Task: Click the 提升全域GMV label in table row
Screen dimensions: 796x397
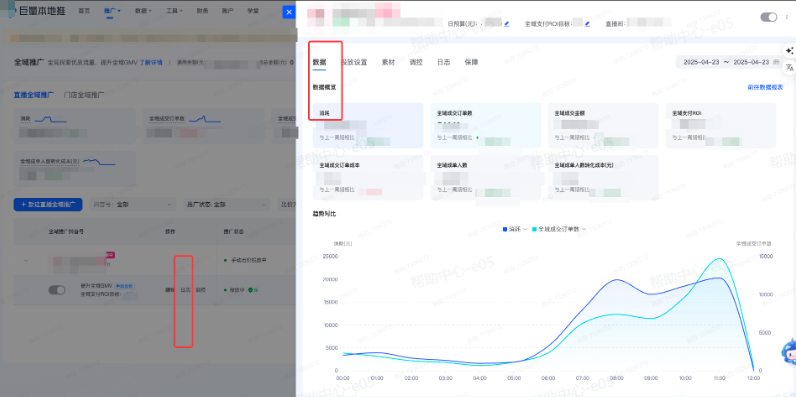Action: point(96,286)
